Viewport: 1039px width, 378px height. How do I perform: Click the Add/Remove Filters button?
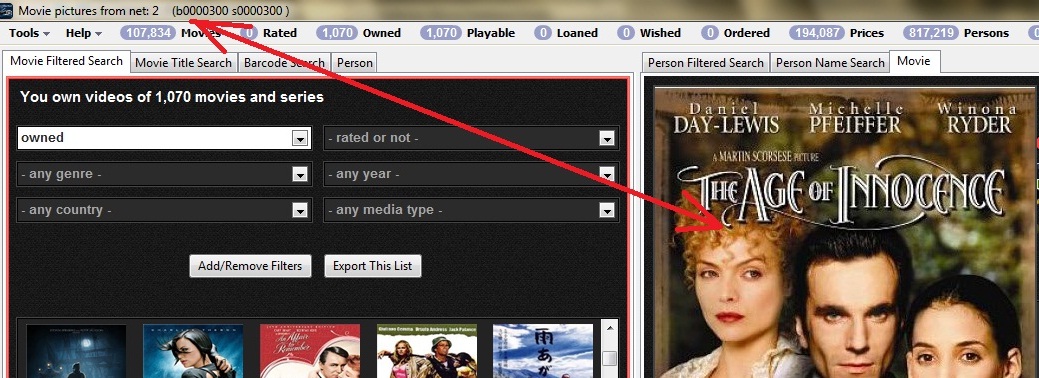(250, 266)
